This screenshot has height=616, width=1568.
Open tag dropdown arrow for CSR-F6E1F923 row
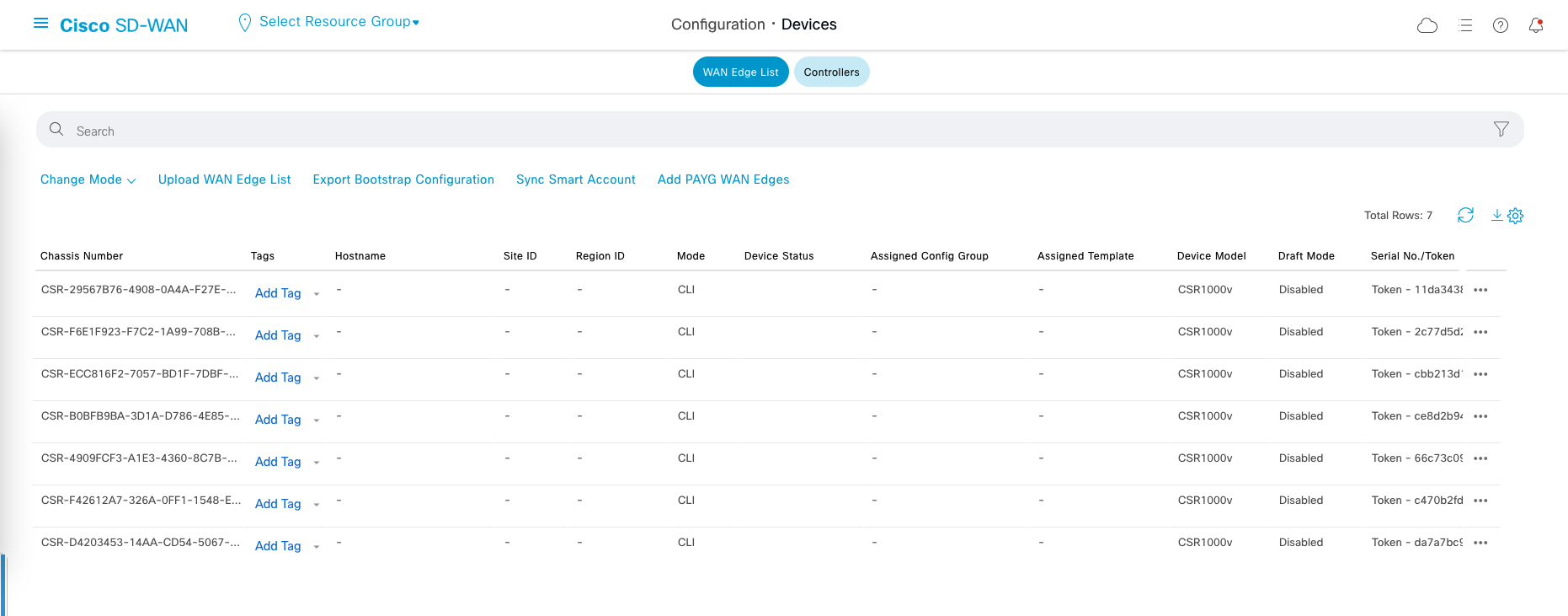[x=317, y=336]
